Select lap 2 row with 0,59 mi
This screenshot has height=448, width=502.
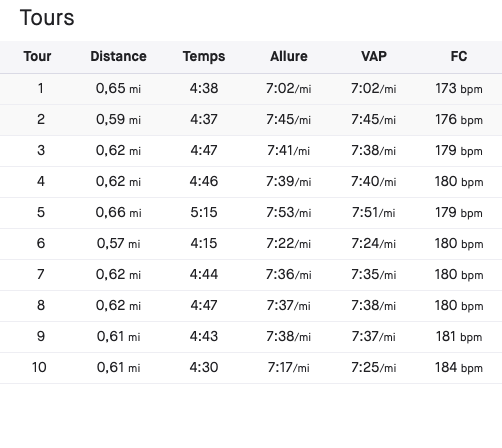pyautogui.click(x=251, y=120)
